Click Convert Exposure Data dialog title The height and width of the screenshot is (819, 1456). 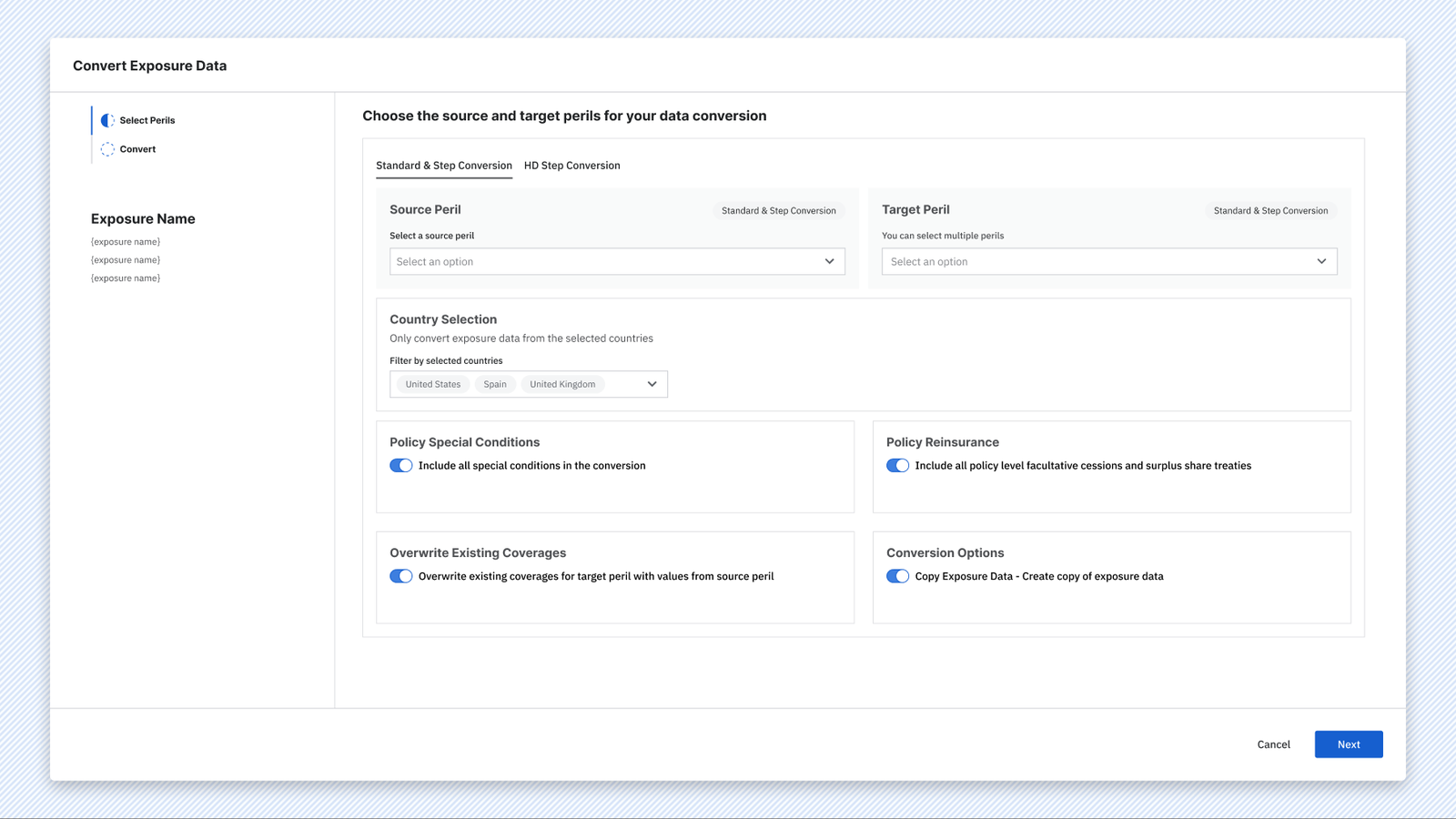tap(150, 66)
